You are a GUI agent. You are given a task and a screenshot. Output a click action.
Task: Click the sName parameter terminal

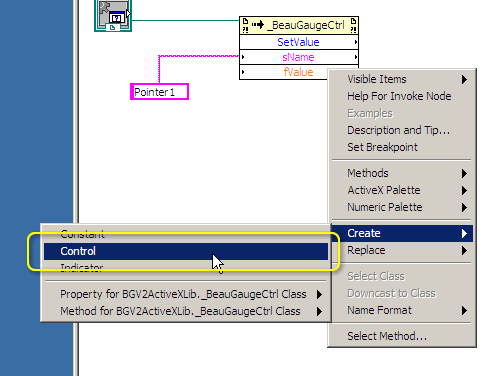tap(299, 57)
